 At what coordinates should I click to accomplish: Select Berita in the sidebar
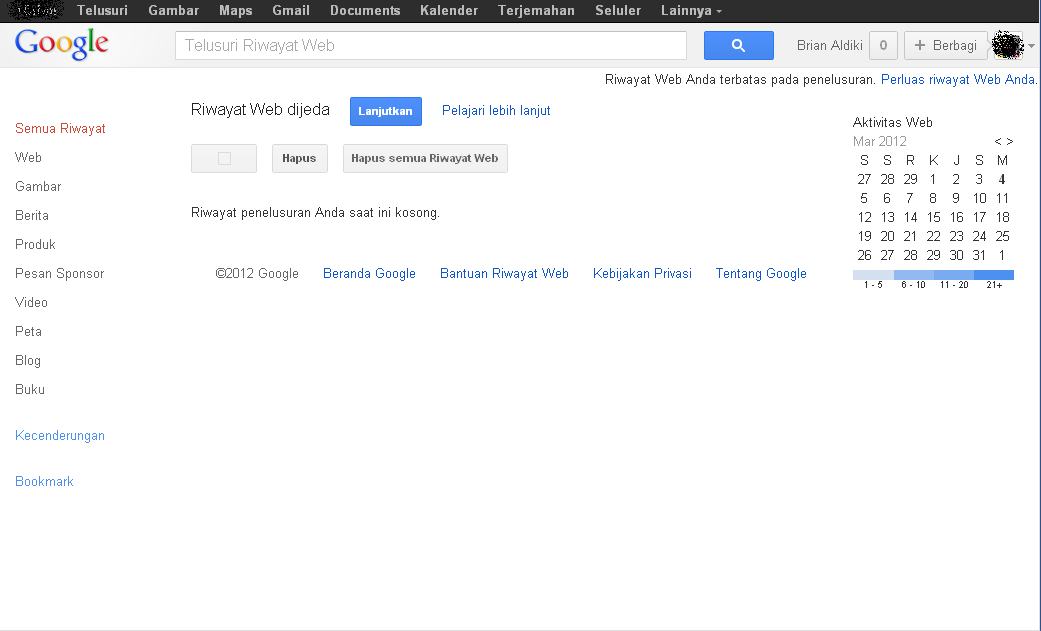(x=32, y=216)
